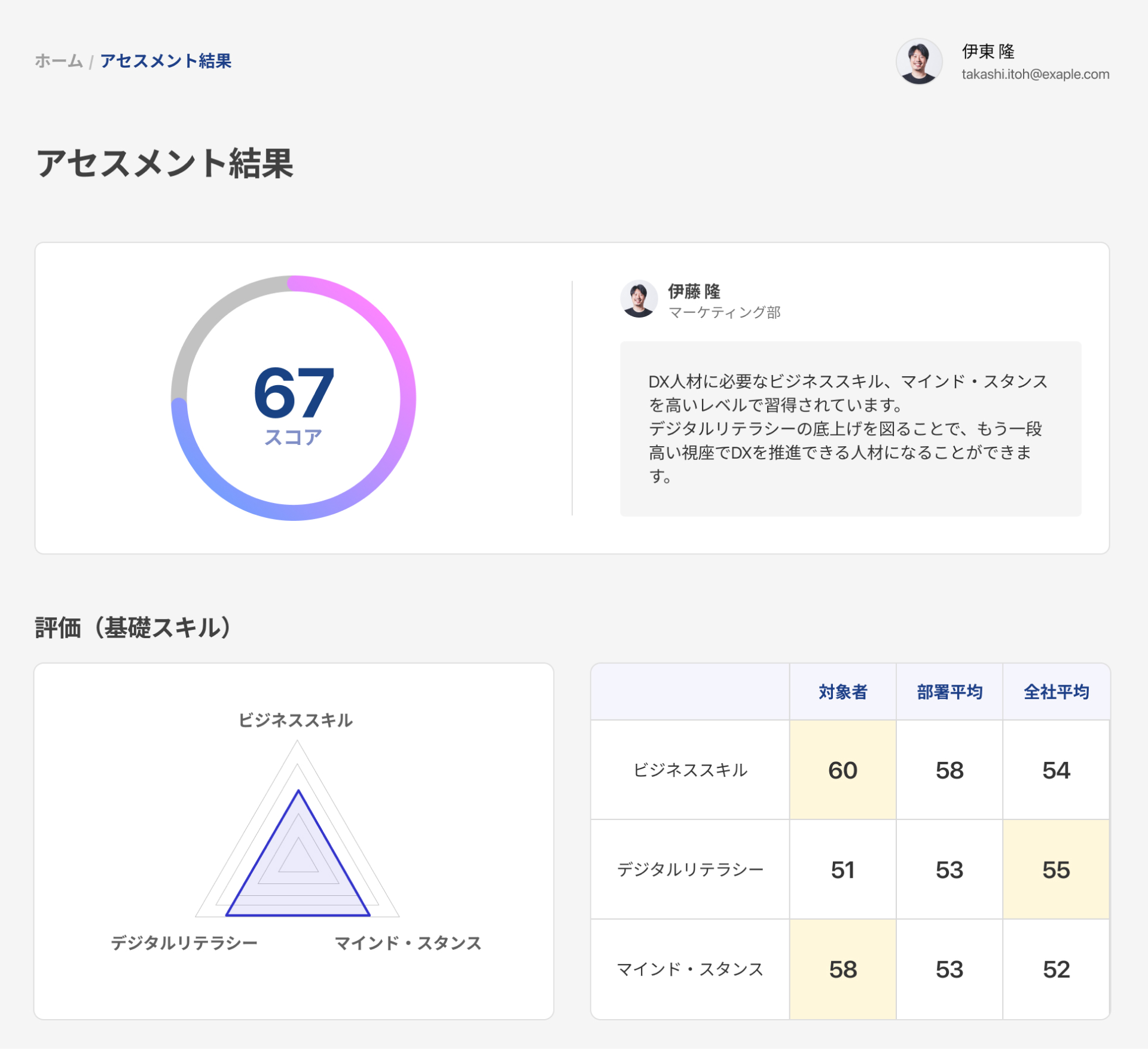Click the highlighted 55 company average cell
This screenshot has width=1148, height=1049.
(1056, 870)
